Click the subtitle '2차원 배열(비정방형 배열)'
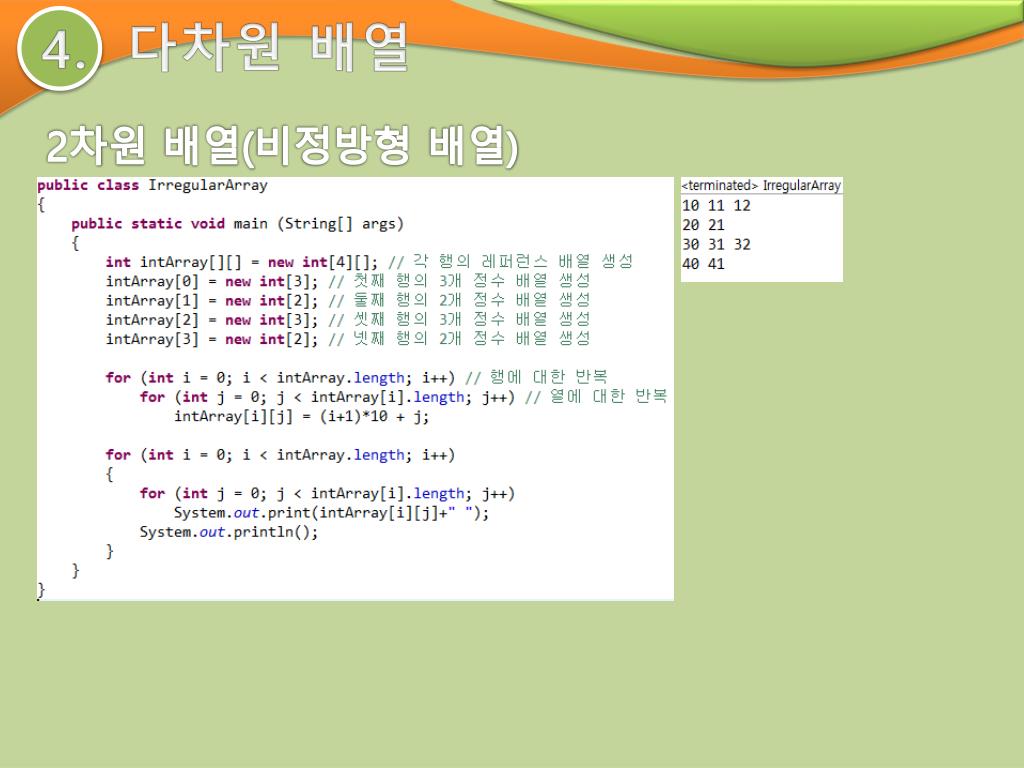 tap(282, 145)
